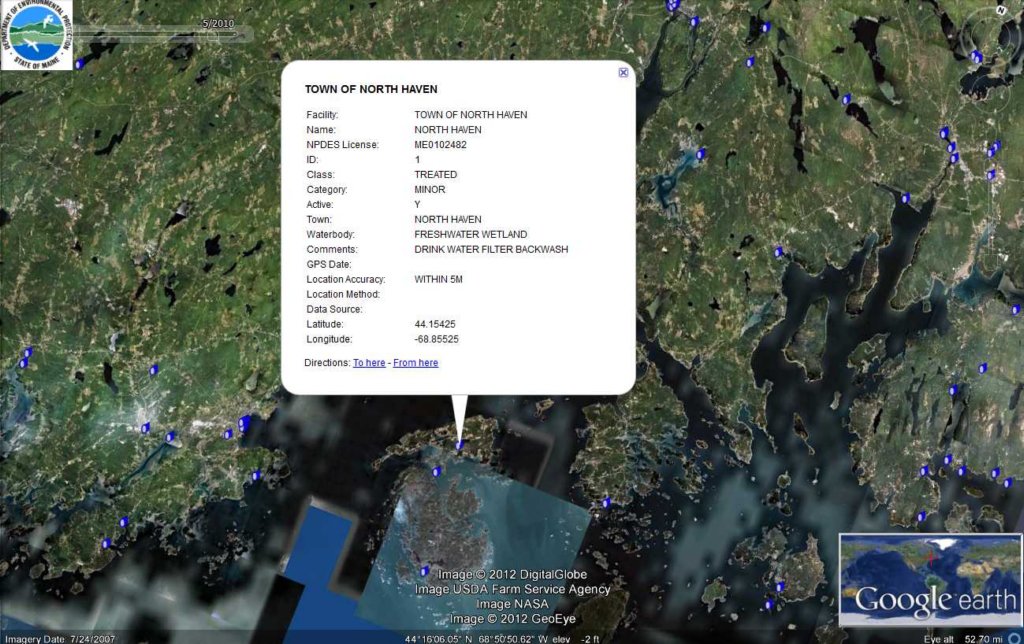Viewport: 1024px width, 644px height.
Task: Click the "NPDES License:" field label
Action: tap(342, 145)
